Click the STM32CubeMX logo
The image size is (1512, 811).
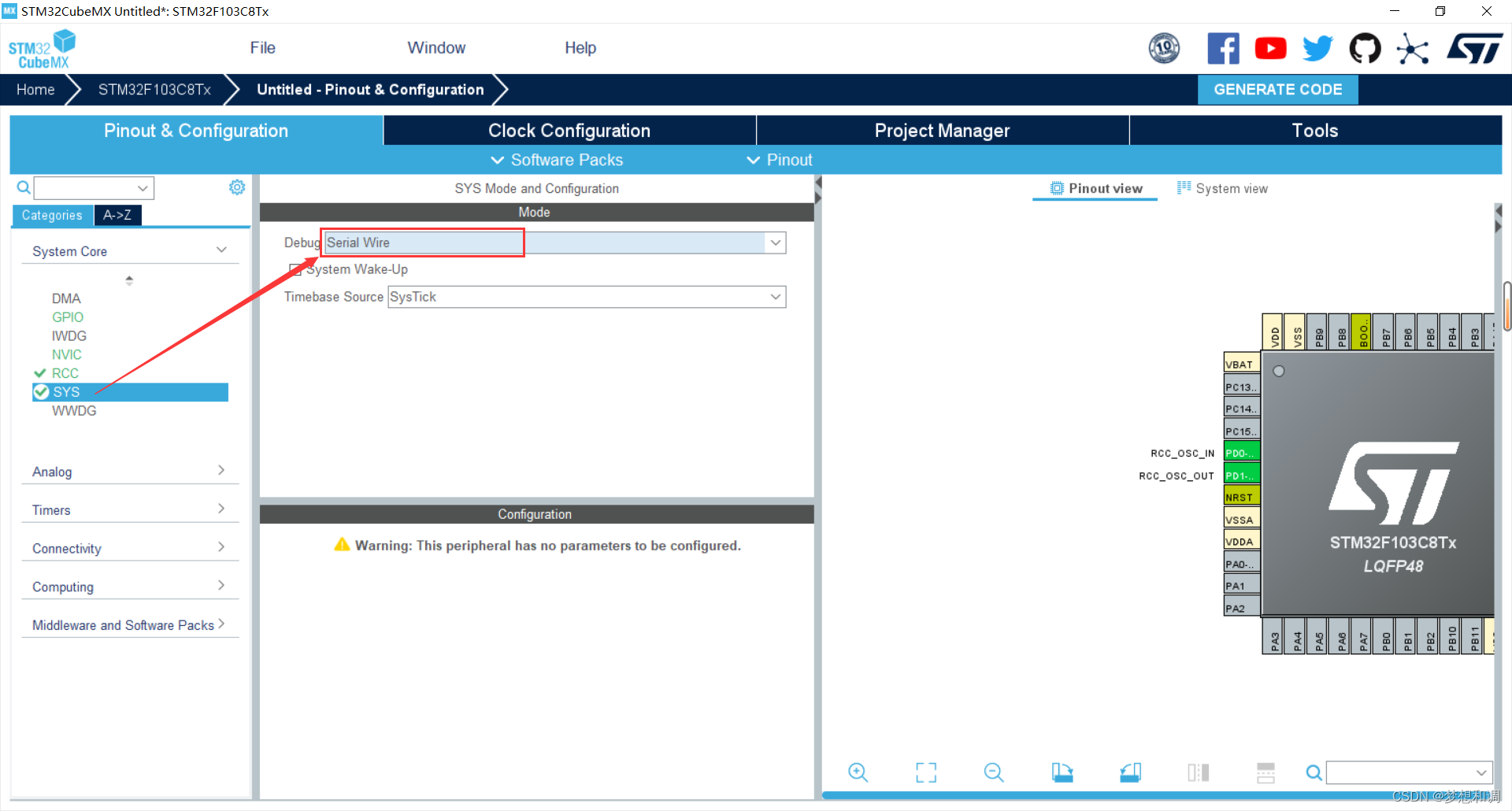coord(42,49)
